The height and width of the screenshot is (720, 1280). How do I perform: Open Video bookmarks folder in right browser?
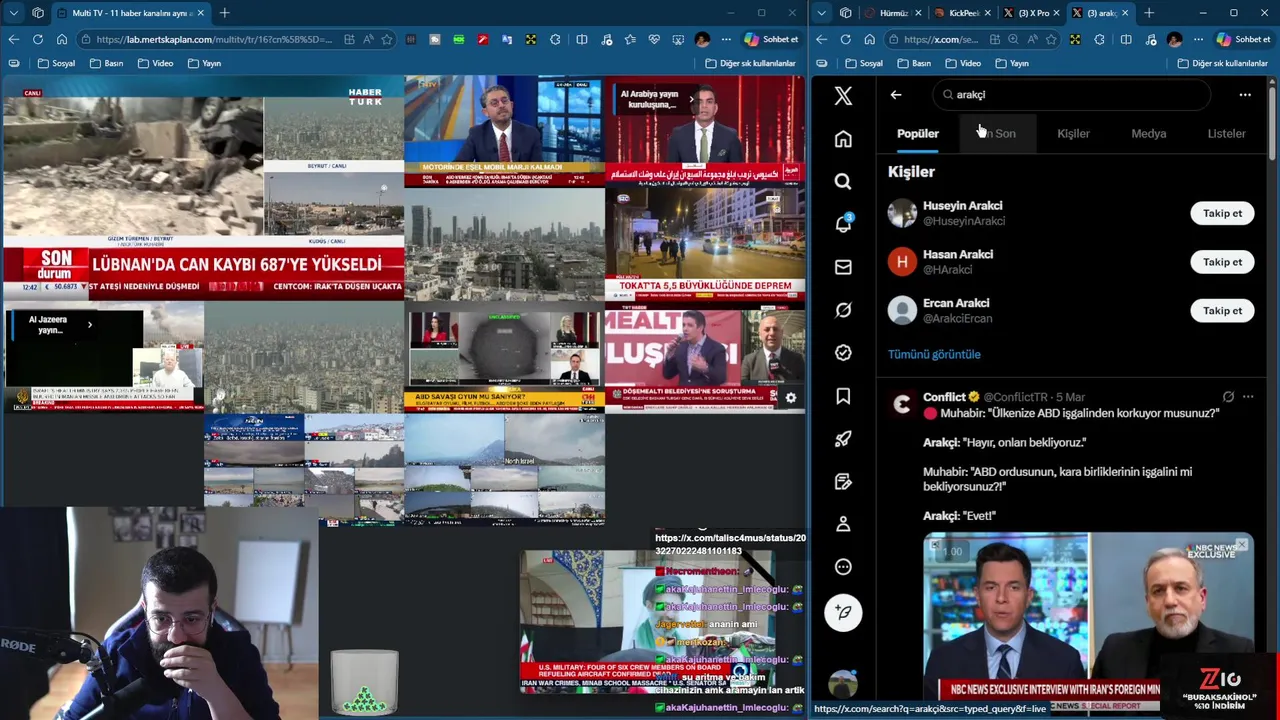coord(963,63)
